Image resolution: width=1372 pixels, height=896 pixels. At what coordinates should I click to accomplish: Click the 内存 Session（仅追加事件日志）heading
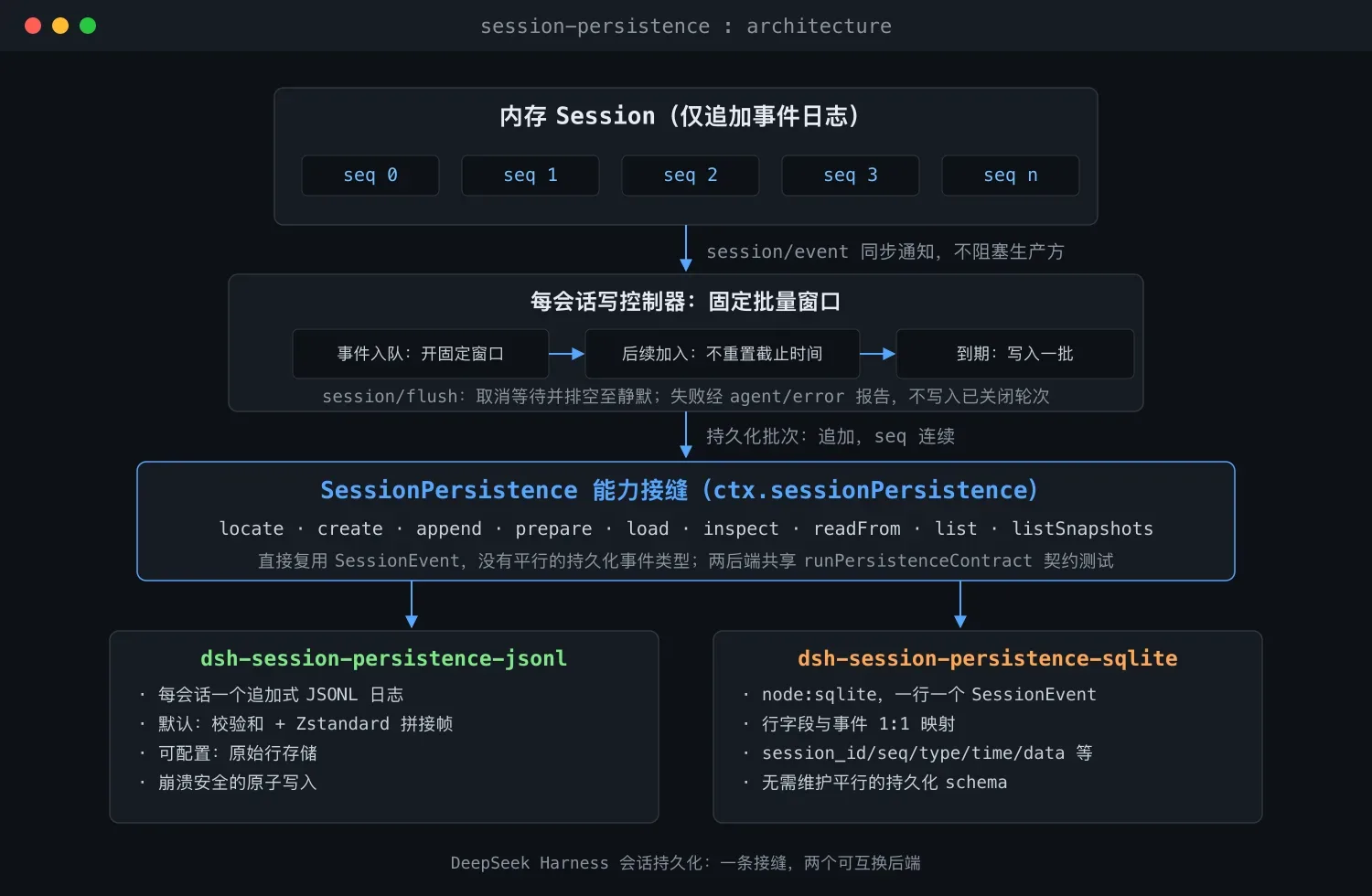point(680,116)
